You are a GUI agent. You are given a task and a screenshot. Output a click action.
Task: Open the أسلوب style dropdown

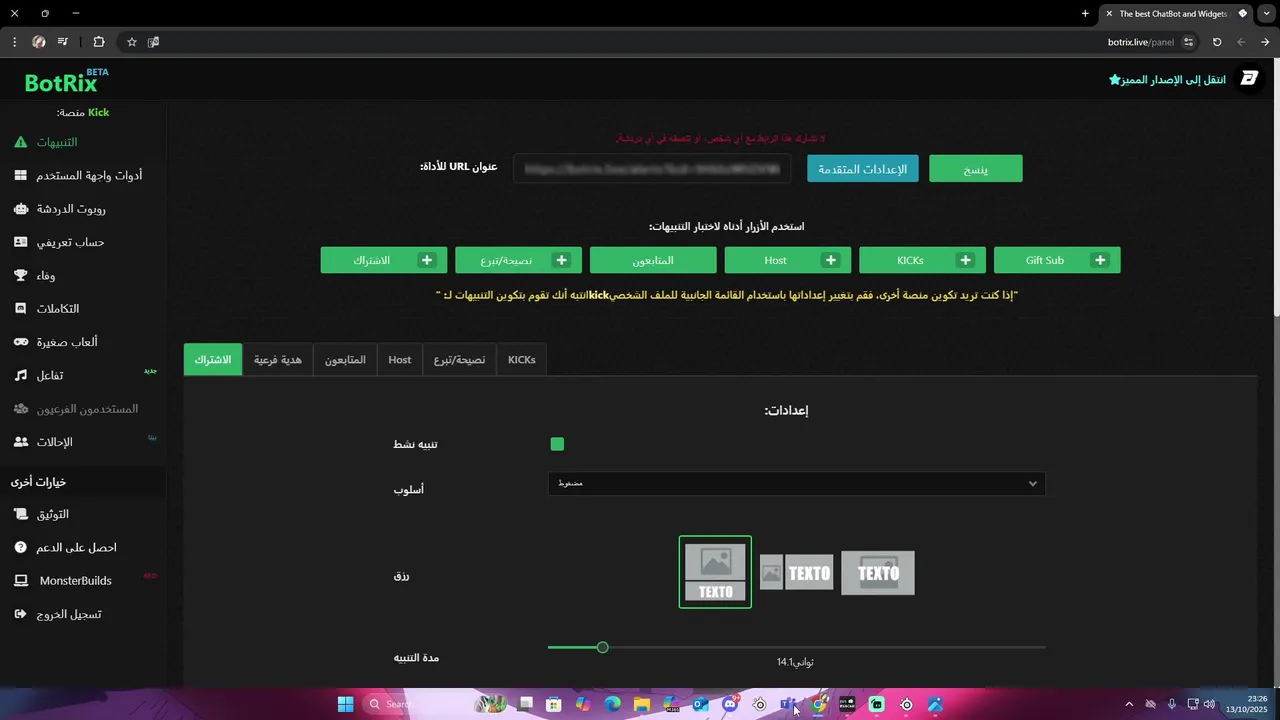(x=796, y=484)
